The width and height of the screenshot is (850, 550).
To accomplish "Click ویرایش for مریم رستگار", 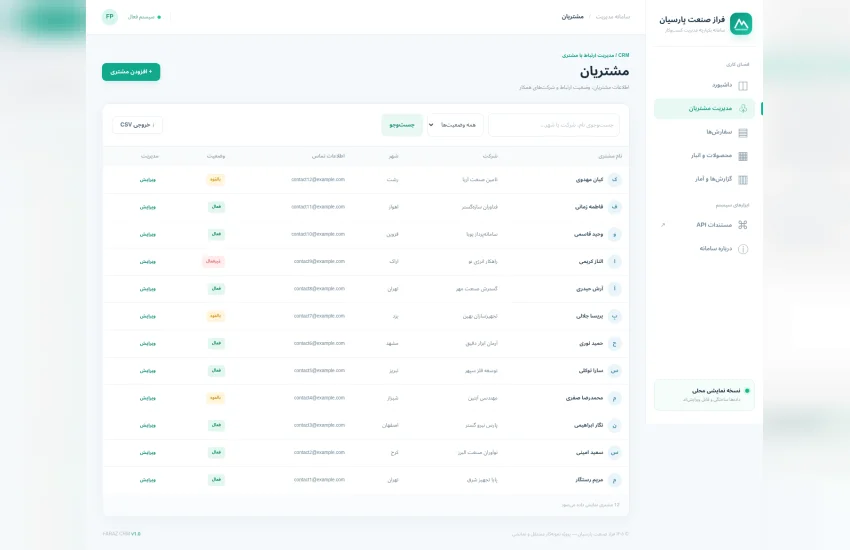I will [x=147, y=480].
